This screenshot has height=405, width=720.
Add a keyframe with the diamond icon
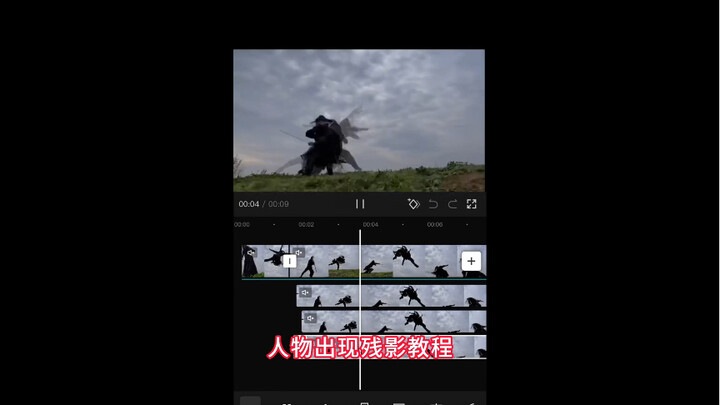(413, 204)
